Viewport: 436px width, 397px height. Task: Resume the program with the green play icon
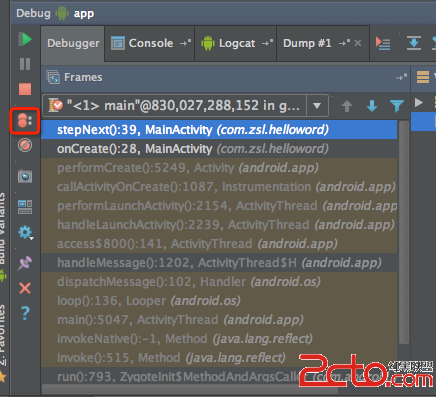[25, 39]
